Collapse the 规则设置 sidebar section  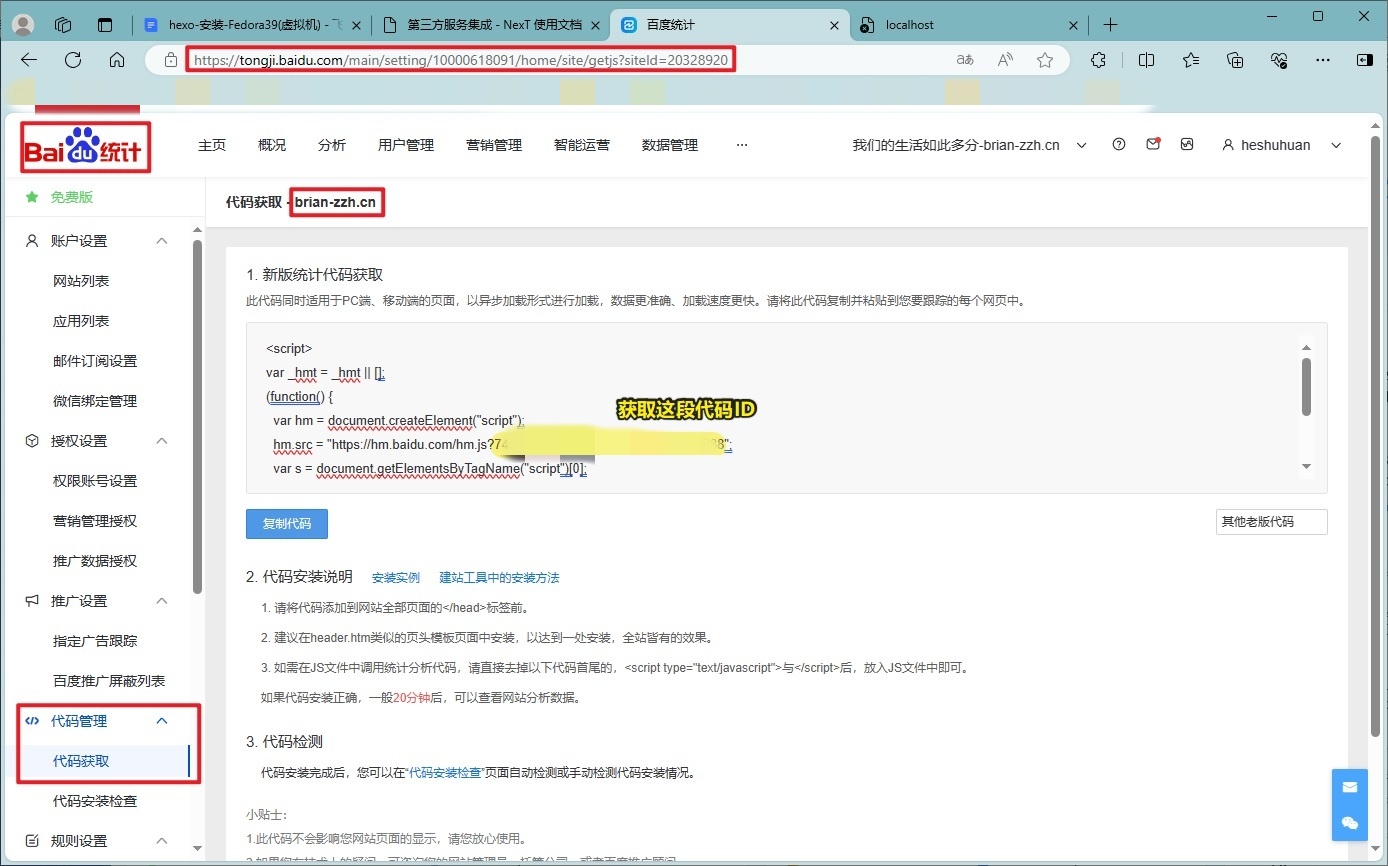click(x=162, y=841)
